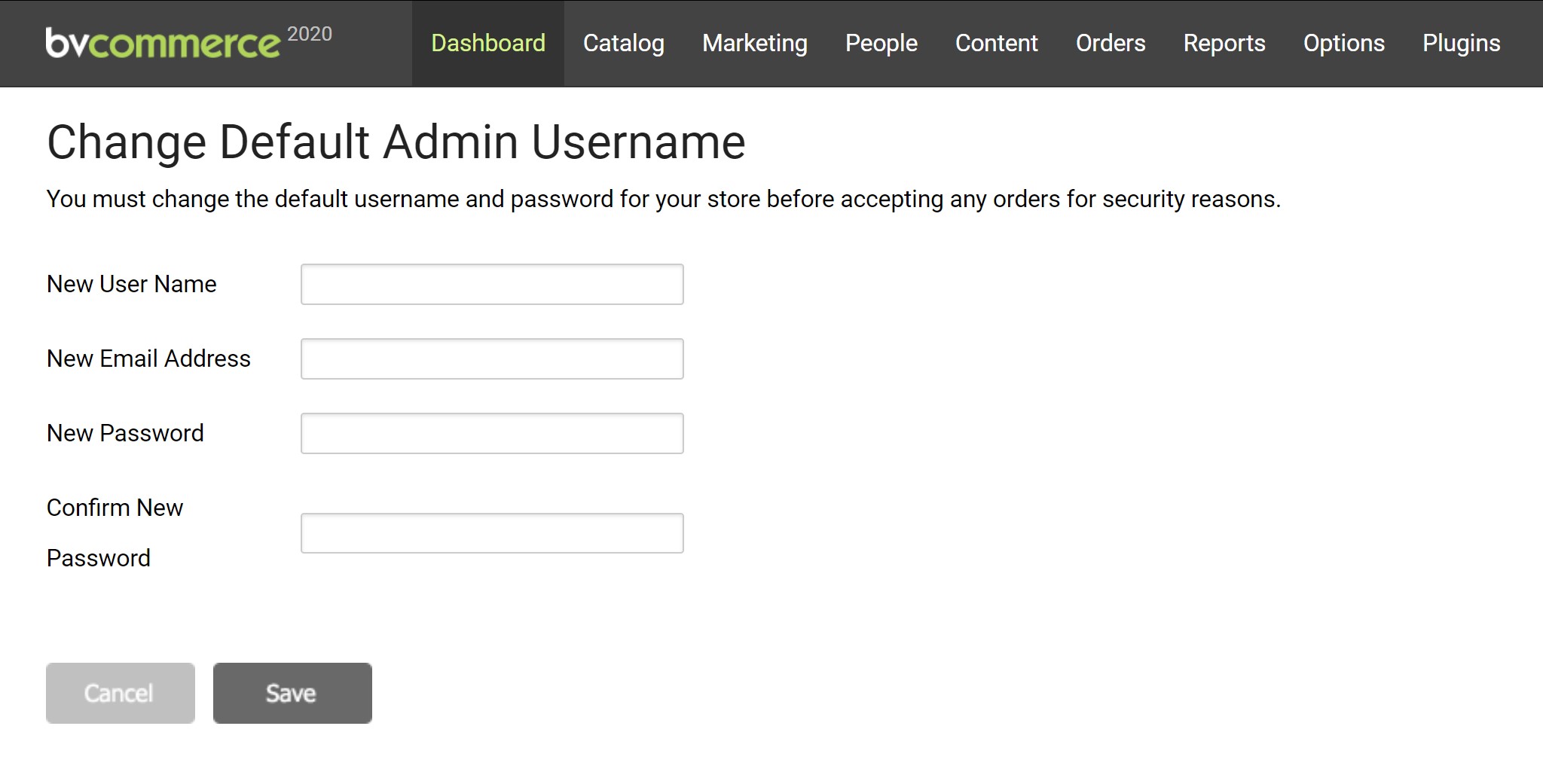
Task: Open the Marketing menu
Action: pos(755,43)
